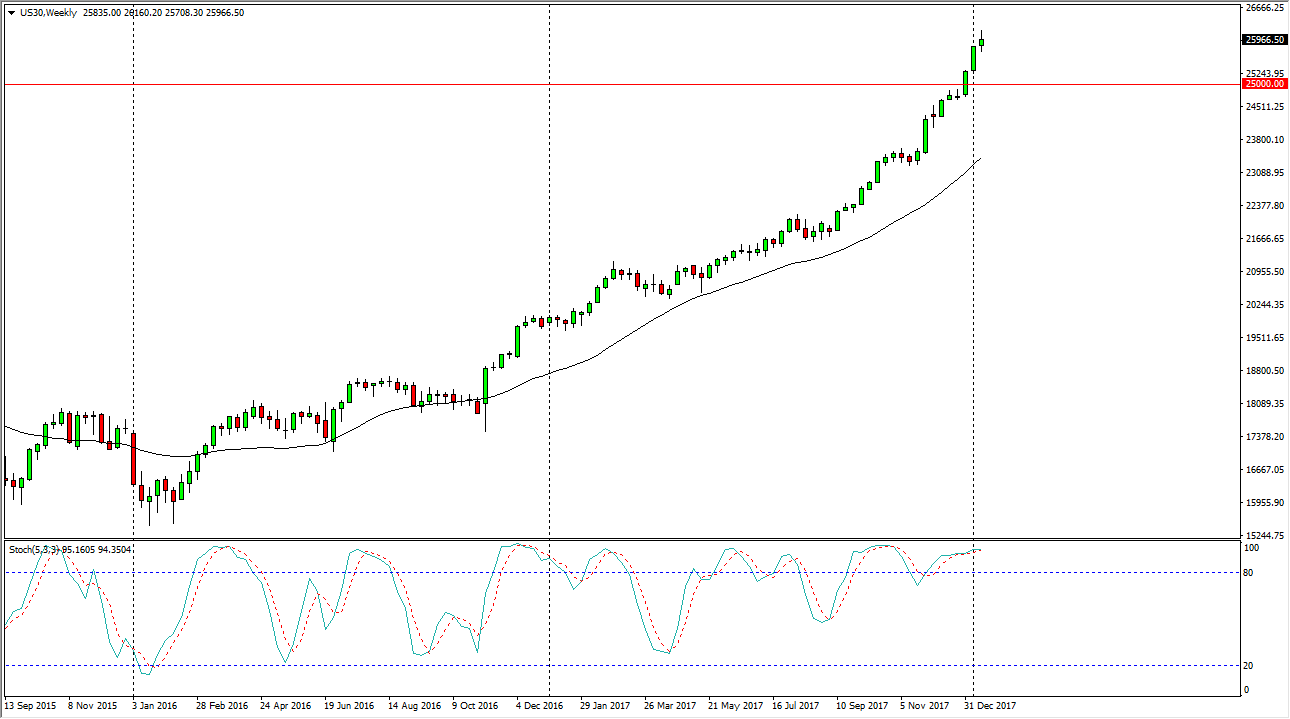
Task: Click the 26666.25 label on price scale
Action: click(x=1263, y=8)
